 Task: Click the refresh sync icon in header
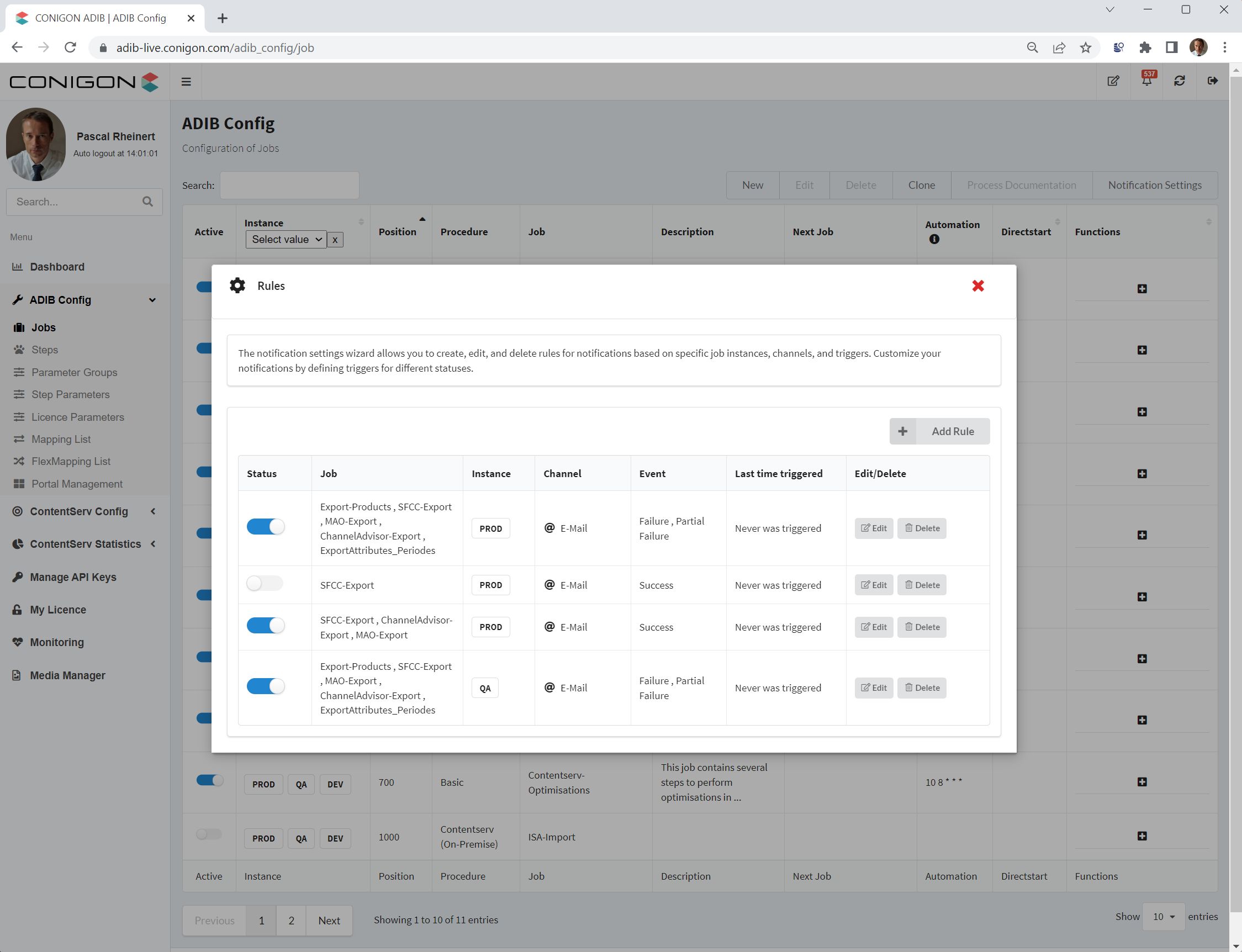click(x=1180, y=81)
